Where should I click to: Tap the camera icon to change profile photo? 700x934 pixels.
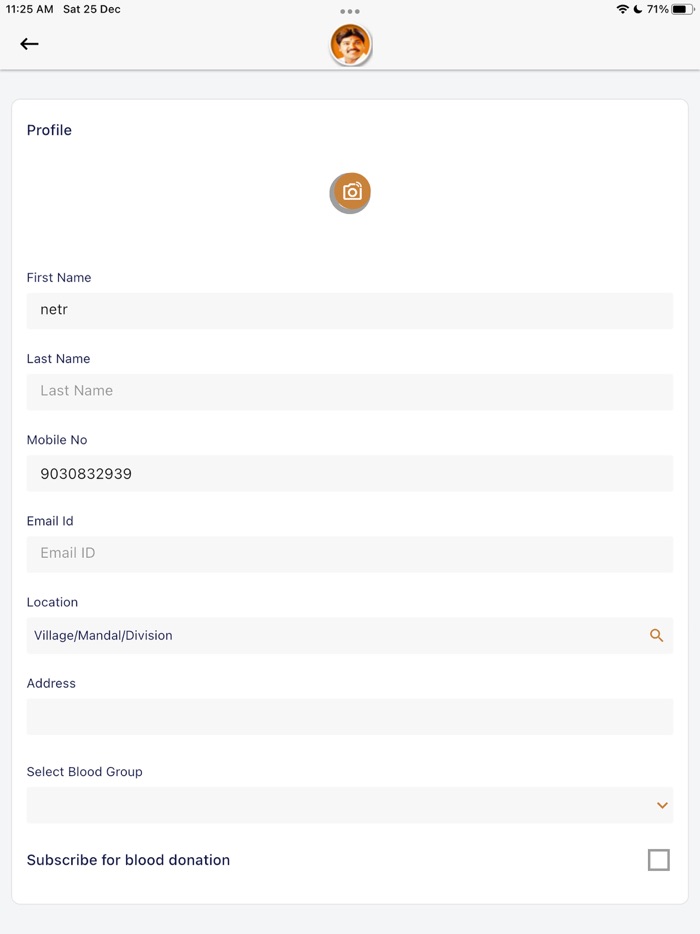pyautogui.click(x=351, y=192)
